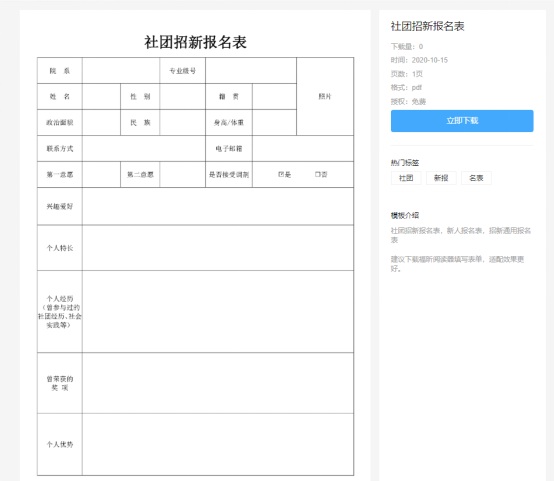Screen dimensions: 554x481
Task: Check the 否 checkbox in the form preview
Action: pos(317,174)
